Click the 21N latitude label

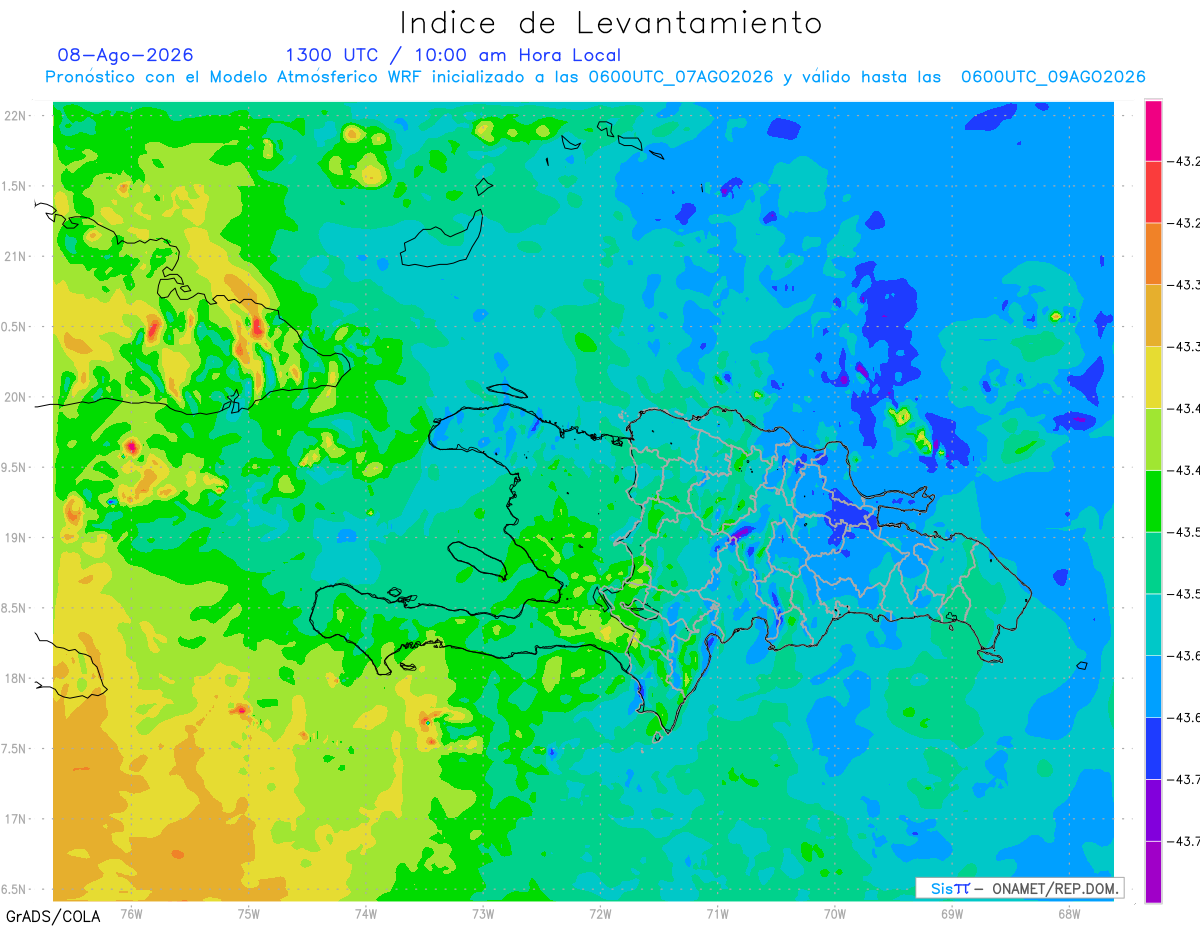coord(15,257)
